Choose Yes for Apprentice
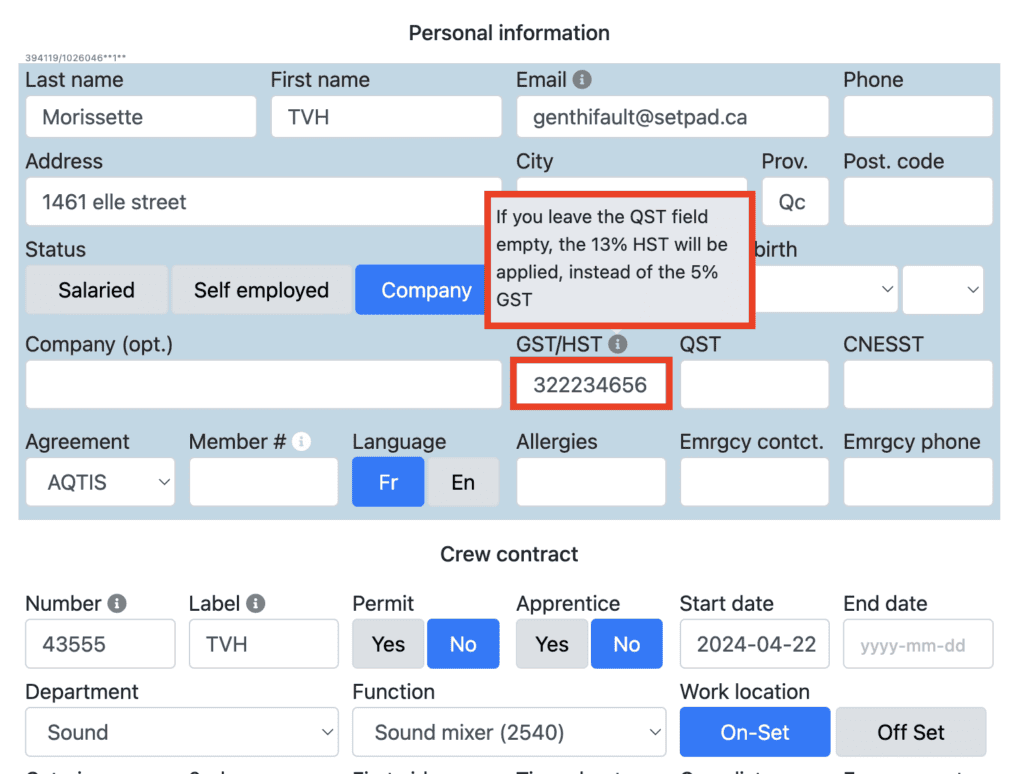 tap(552, 644)
